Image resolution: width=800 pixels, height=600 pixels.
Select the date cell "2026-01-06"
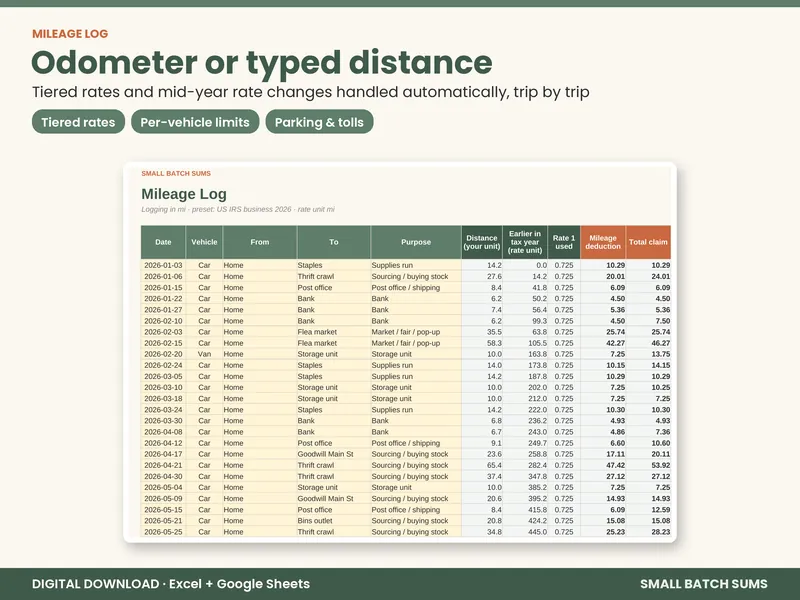(x=163, y=277)
